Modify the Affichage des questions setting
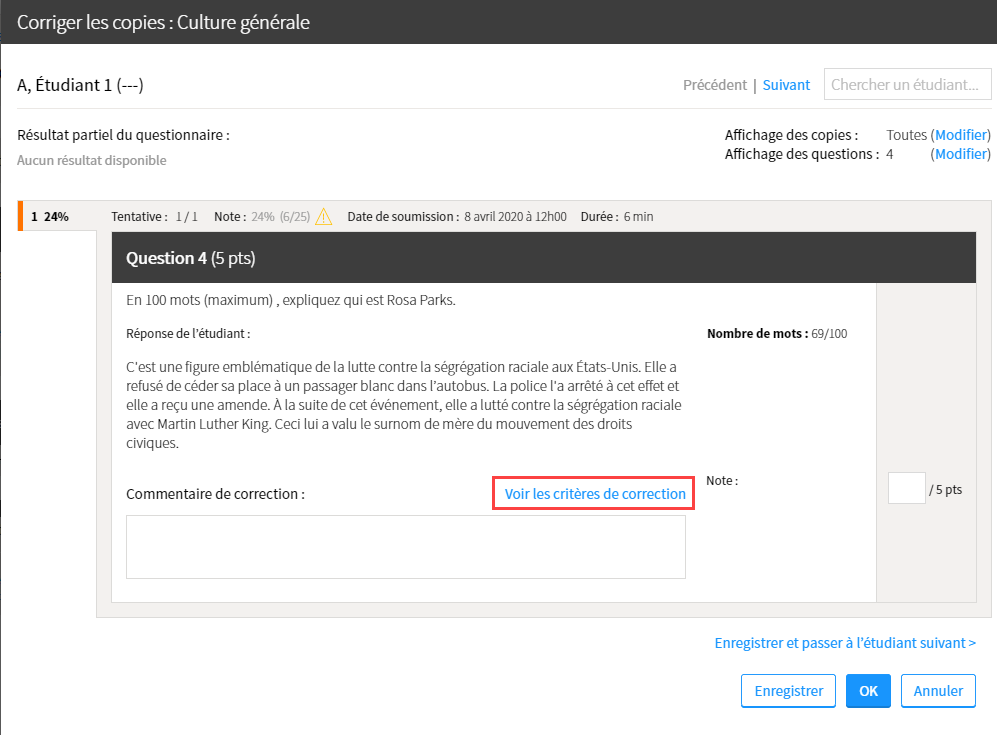997x735 pixels. pyautogui.click(x=962, y=154)
